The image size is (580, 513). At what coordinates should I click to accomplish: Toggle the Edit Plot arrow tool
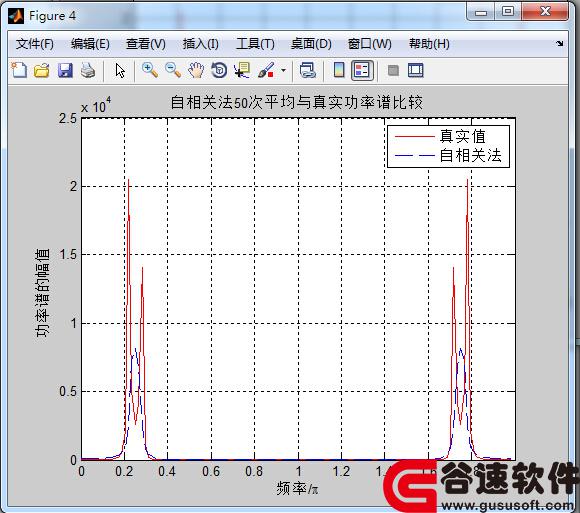(120, 70)
